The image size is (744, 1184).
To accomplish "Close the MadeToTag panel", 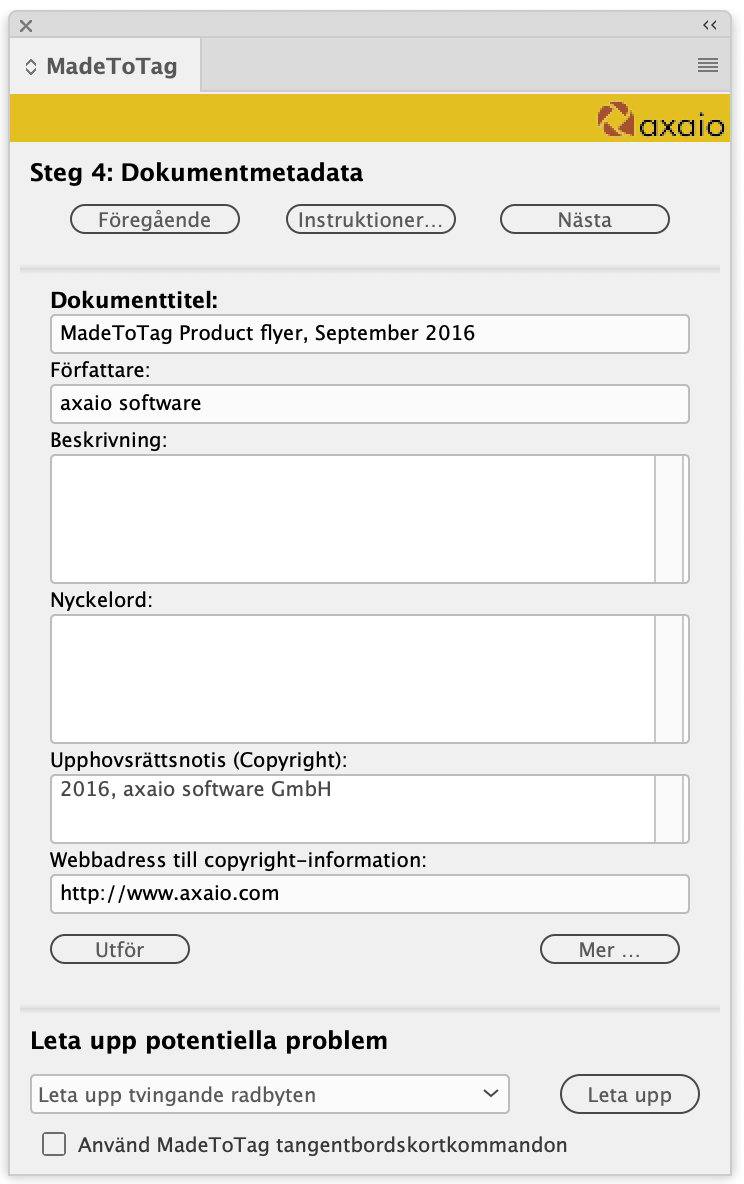I will (26, 26).
